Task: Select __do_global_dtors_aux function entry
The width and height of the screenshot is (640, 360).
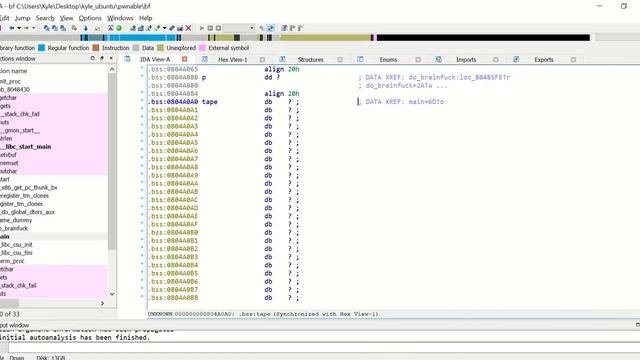Action: coord(54,212)
